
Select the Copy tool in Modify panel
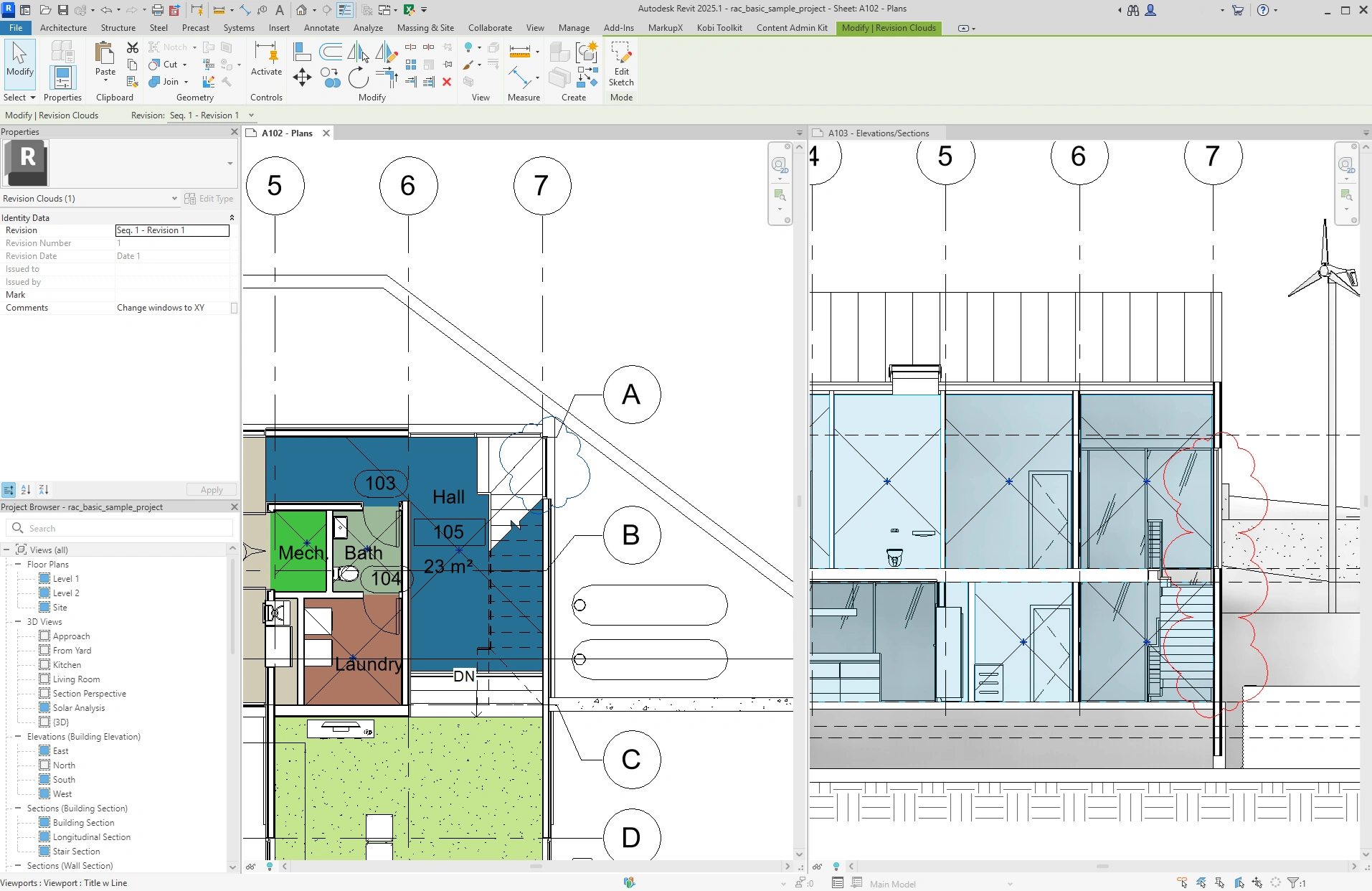pos(331,77)
